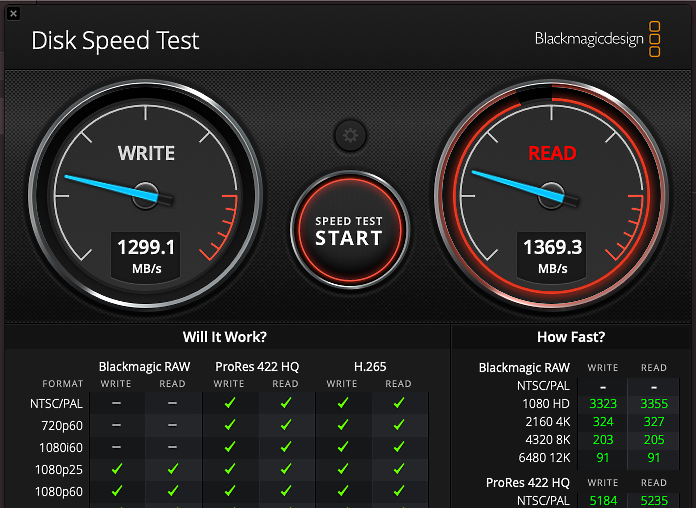Click the Disk Speed Test title
The width and height of the screenshot is (696, 508).
[115, 40]
